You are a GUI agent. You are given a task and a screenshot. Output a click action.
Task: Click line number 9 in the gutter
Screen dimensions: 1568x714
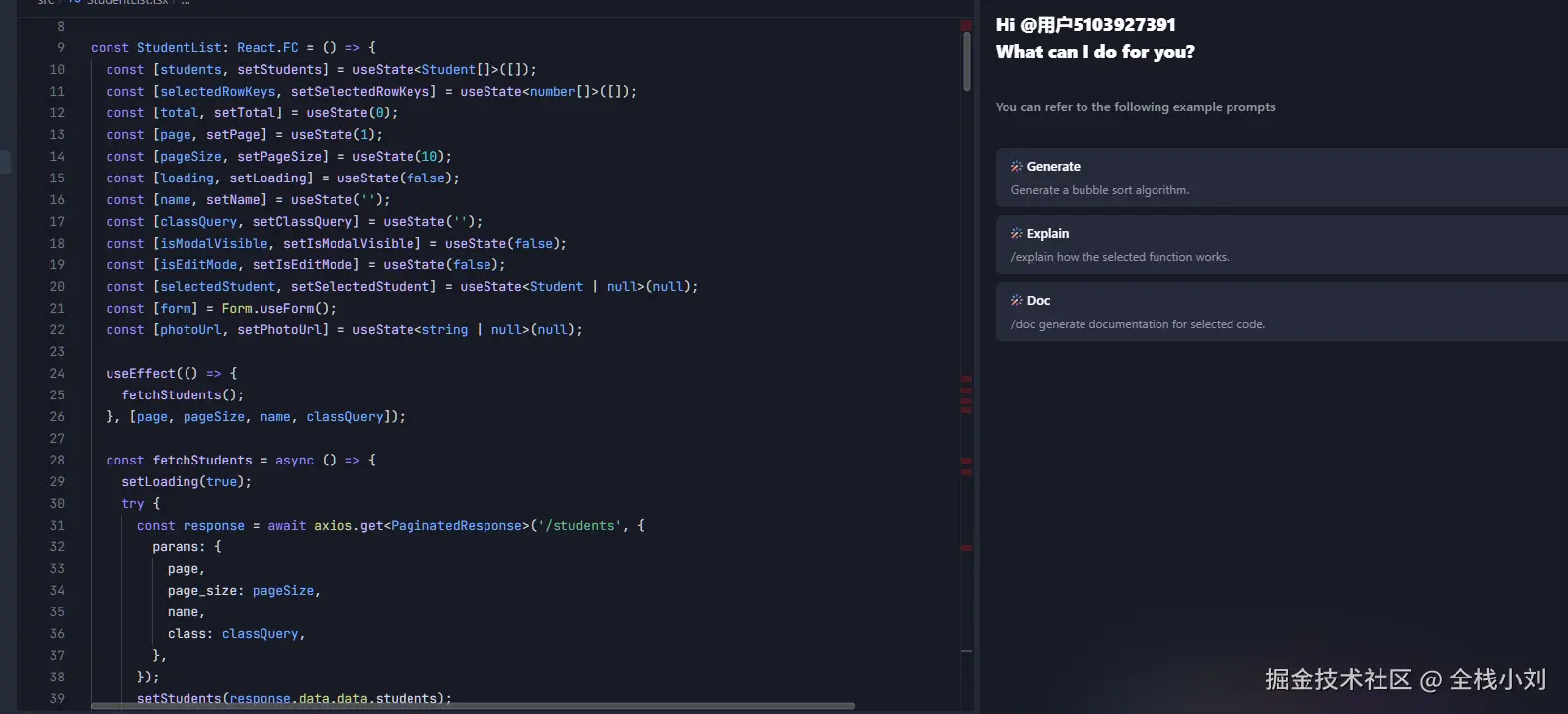(x=61, y=47)
